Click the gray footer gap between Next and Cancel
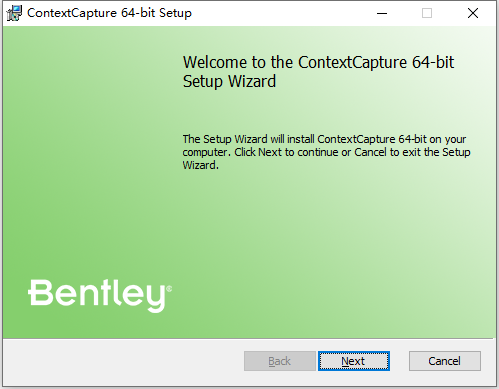Viewport: 499px width, 389px height. 399,361
